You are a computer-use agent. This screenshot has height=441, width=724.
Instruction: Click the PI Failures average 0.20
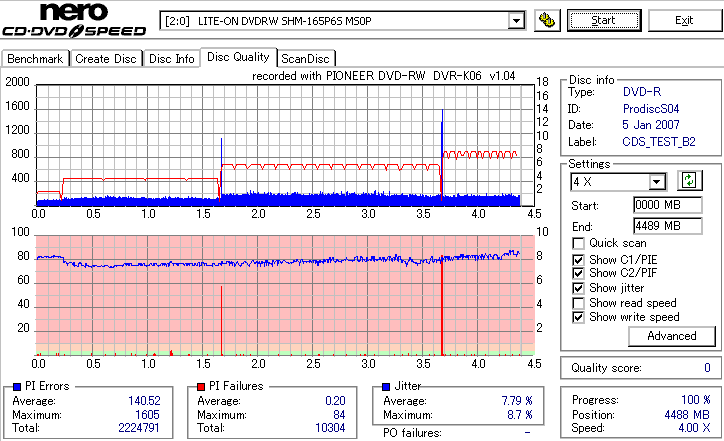tap(335, 401)
